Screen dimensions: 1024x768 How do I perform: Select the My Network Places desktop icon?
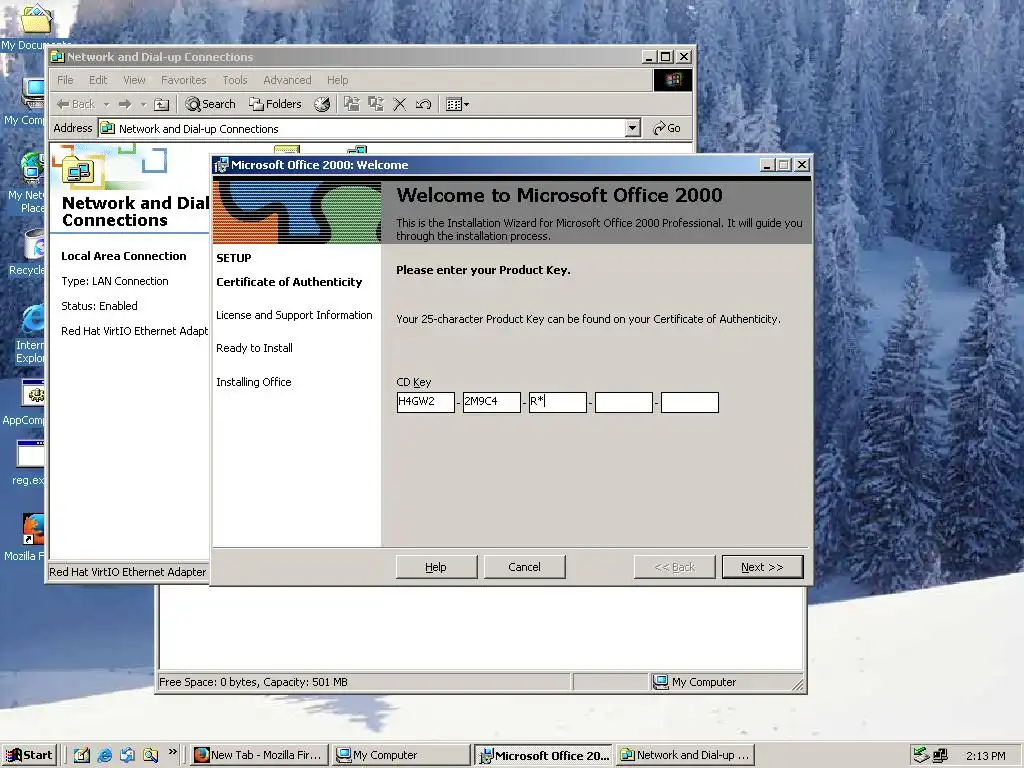[x=25, y=183]
